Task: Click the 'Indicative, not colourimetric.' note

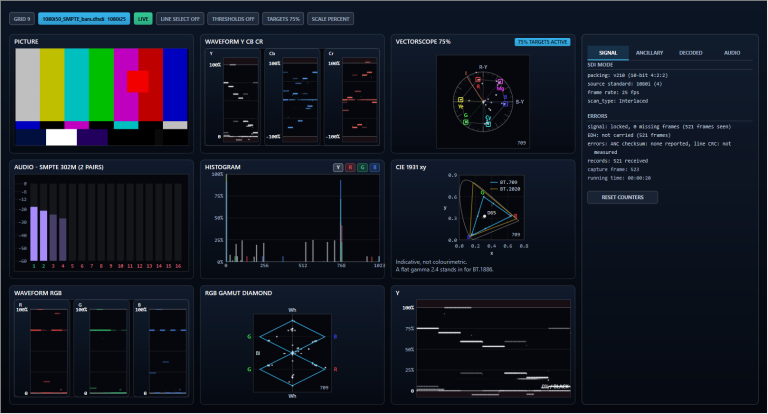Action: (431, 262)
